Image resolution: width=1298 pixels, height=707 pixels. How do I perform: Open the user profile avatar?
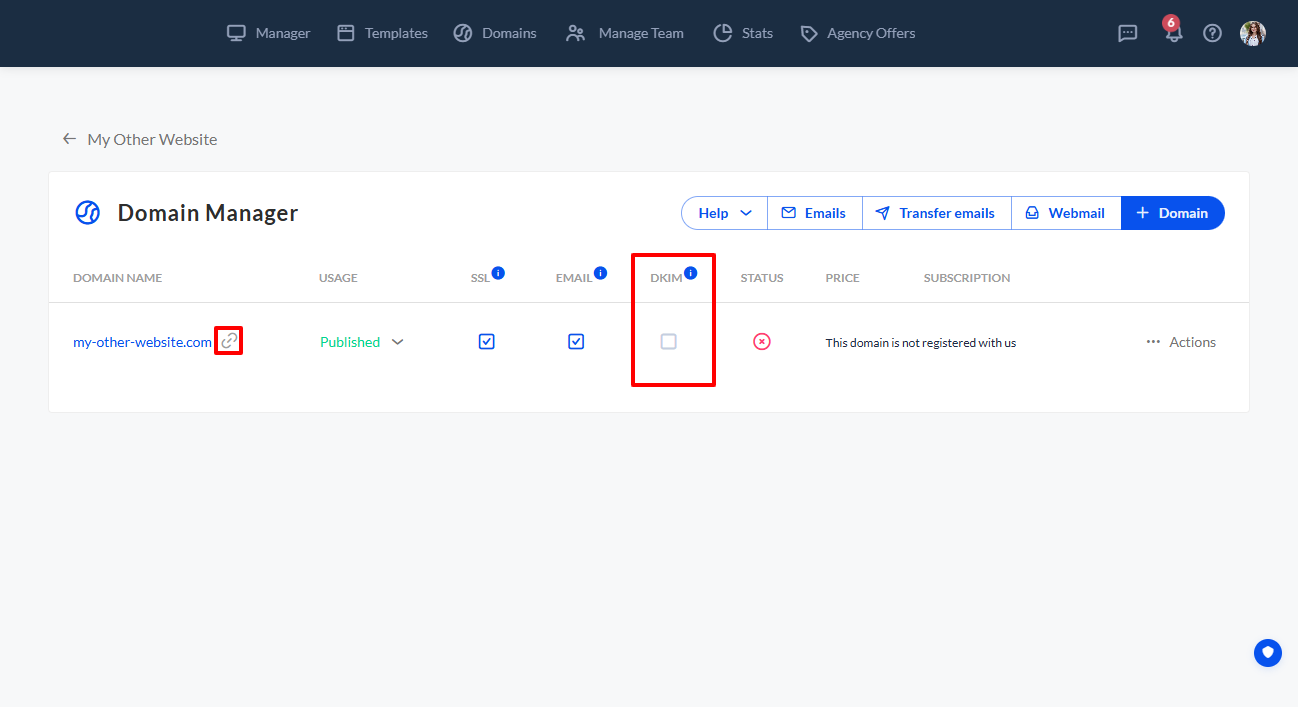[1253, 33]
